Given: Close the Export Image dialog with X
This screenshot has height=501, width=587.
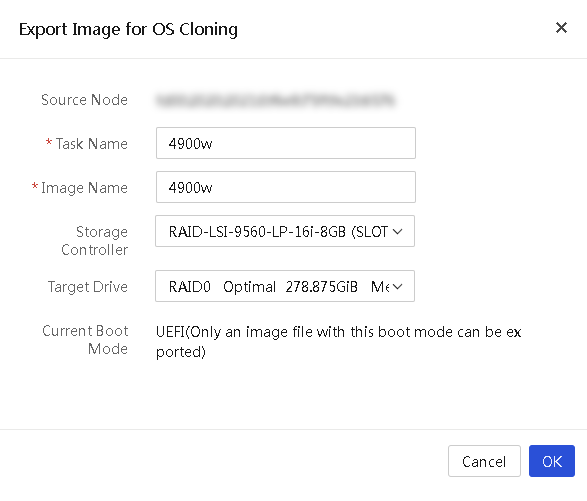Looking at the screenshot, I should (x=561, y=28).
